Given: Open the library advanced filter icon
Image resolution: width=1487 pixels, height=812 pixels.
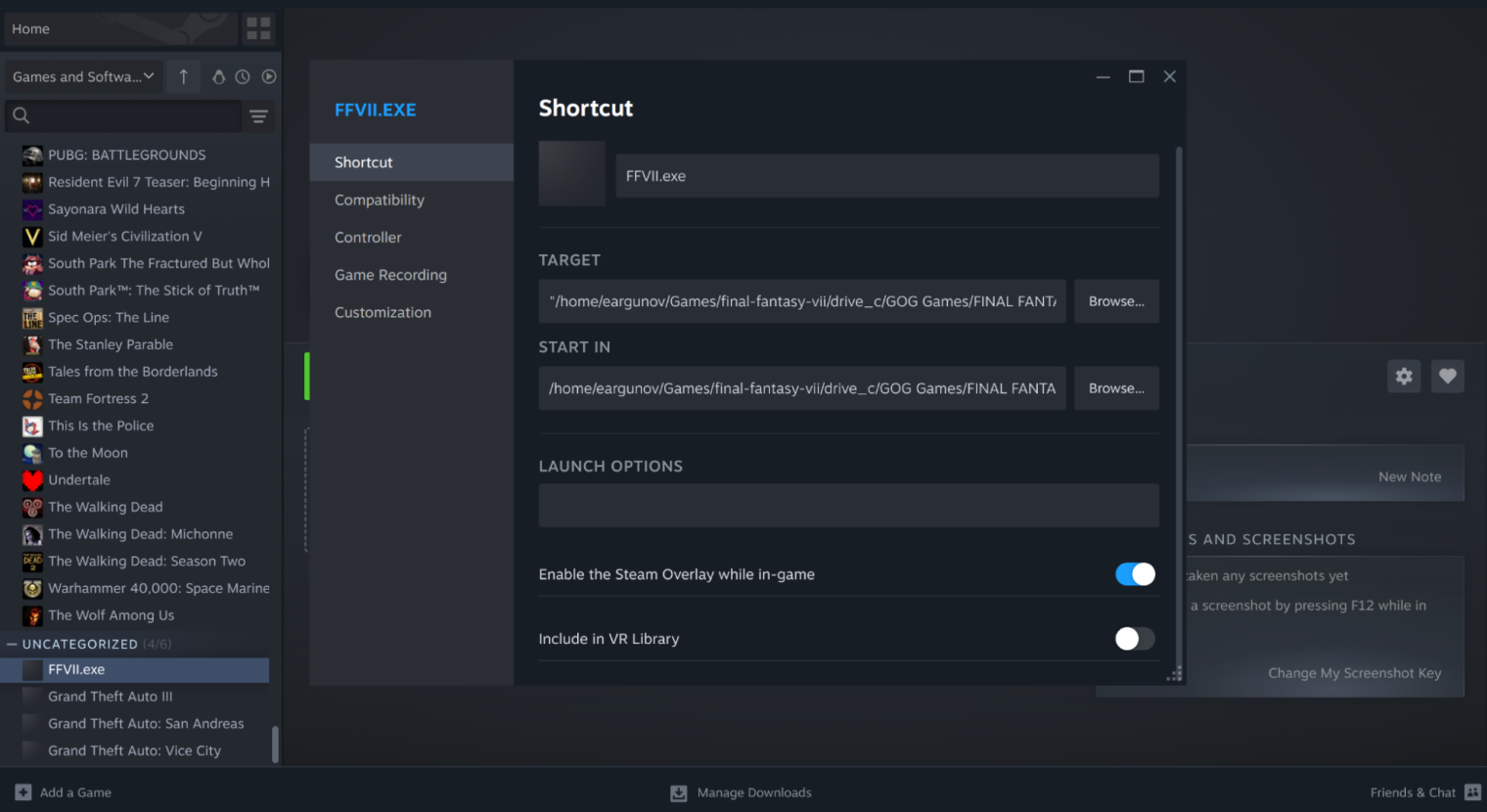Looking at the screenshot, I should [258, 116].
